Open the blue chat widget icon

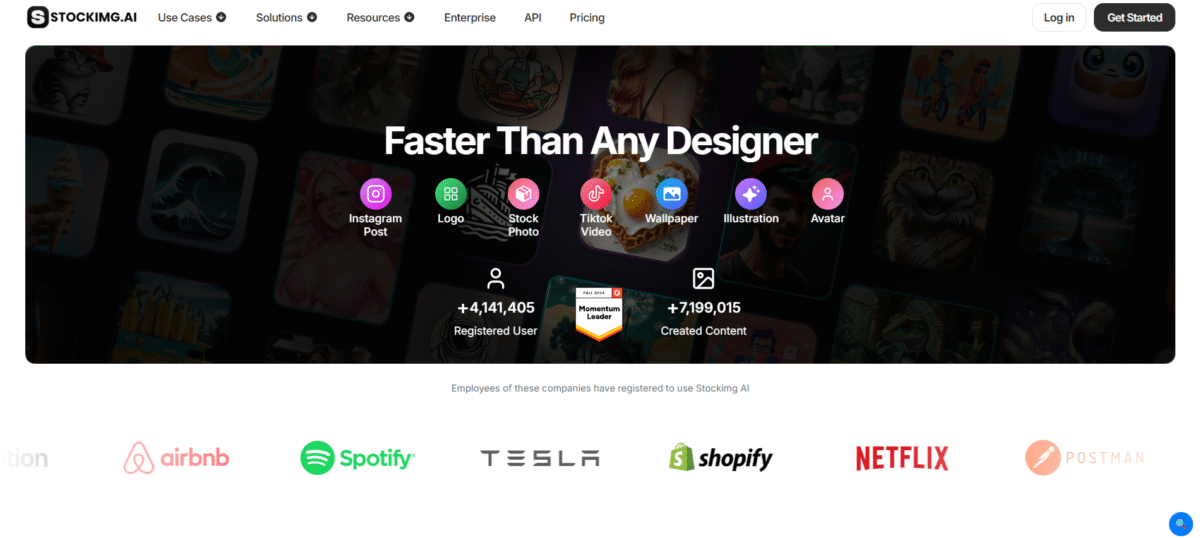[1181, 523]
